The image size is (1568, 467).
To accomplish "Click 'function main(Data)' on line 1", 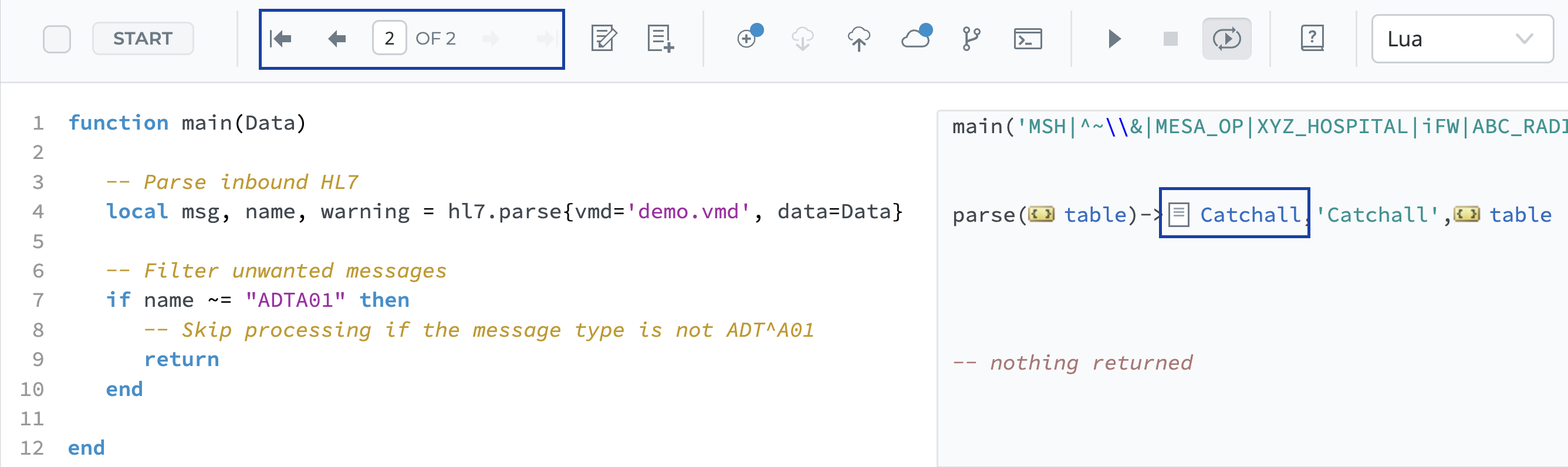I will click(x=187, y=123).
